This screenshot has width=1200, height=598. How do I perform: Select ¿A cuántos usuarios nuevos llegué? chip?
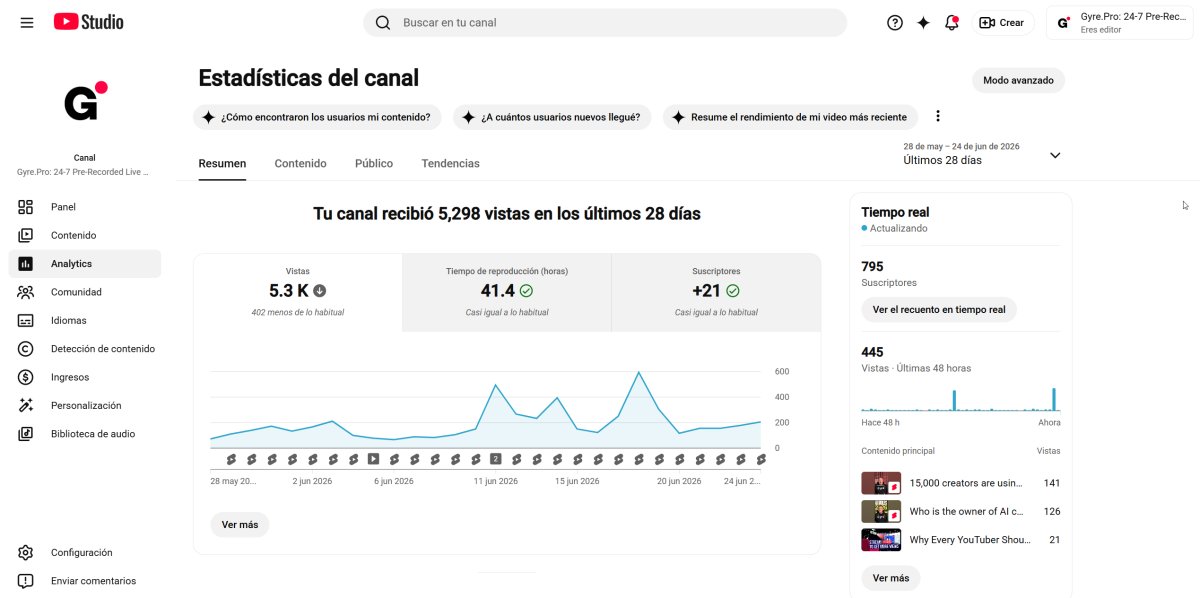point(552,117)
